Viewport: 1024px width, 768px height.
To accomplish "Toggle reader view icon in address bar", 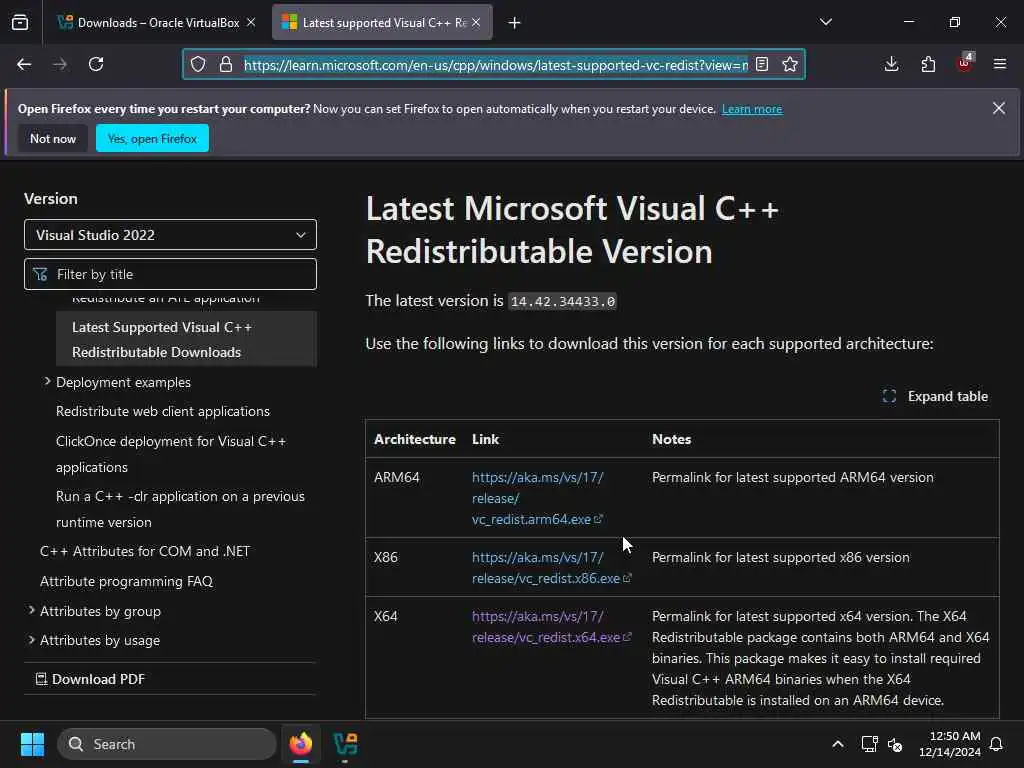I will click(x=761, y=64).
